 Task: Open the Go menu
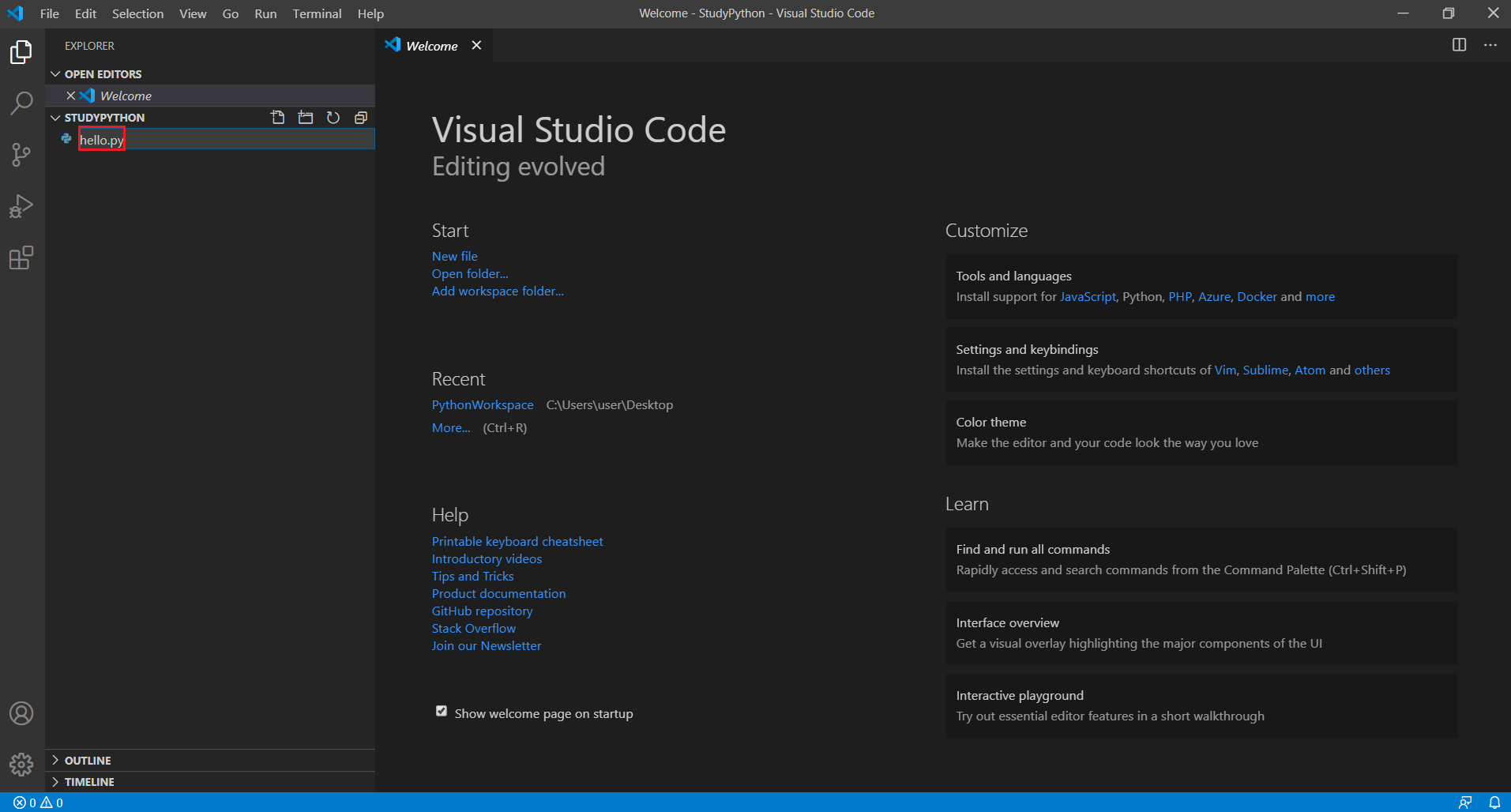(231, 13)
